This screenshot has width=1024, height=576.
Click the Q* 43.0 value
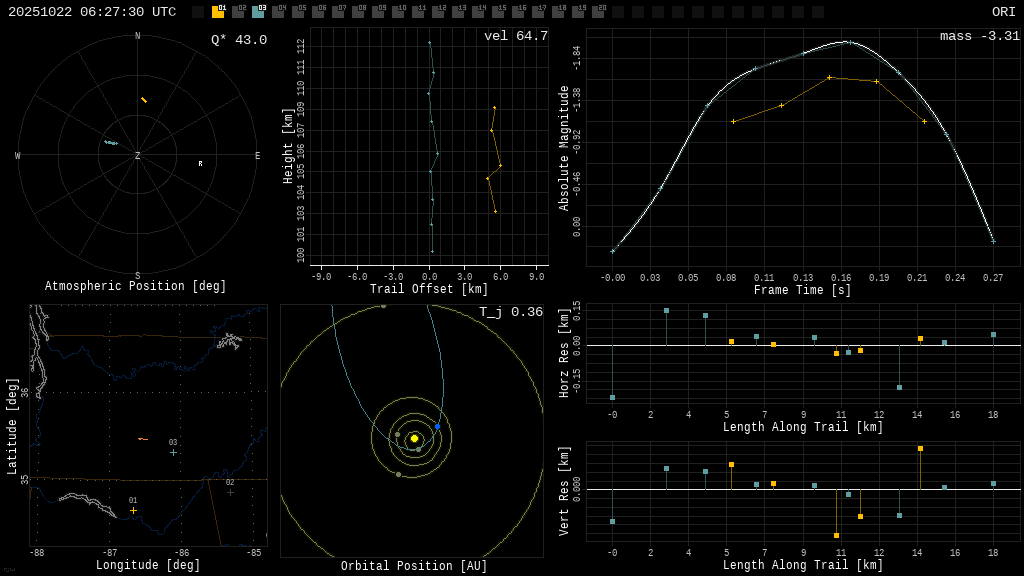pyautogui.click(x=238, y=40)
